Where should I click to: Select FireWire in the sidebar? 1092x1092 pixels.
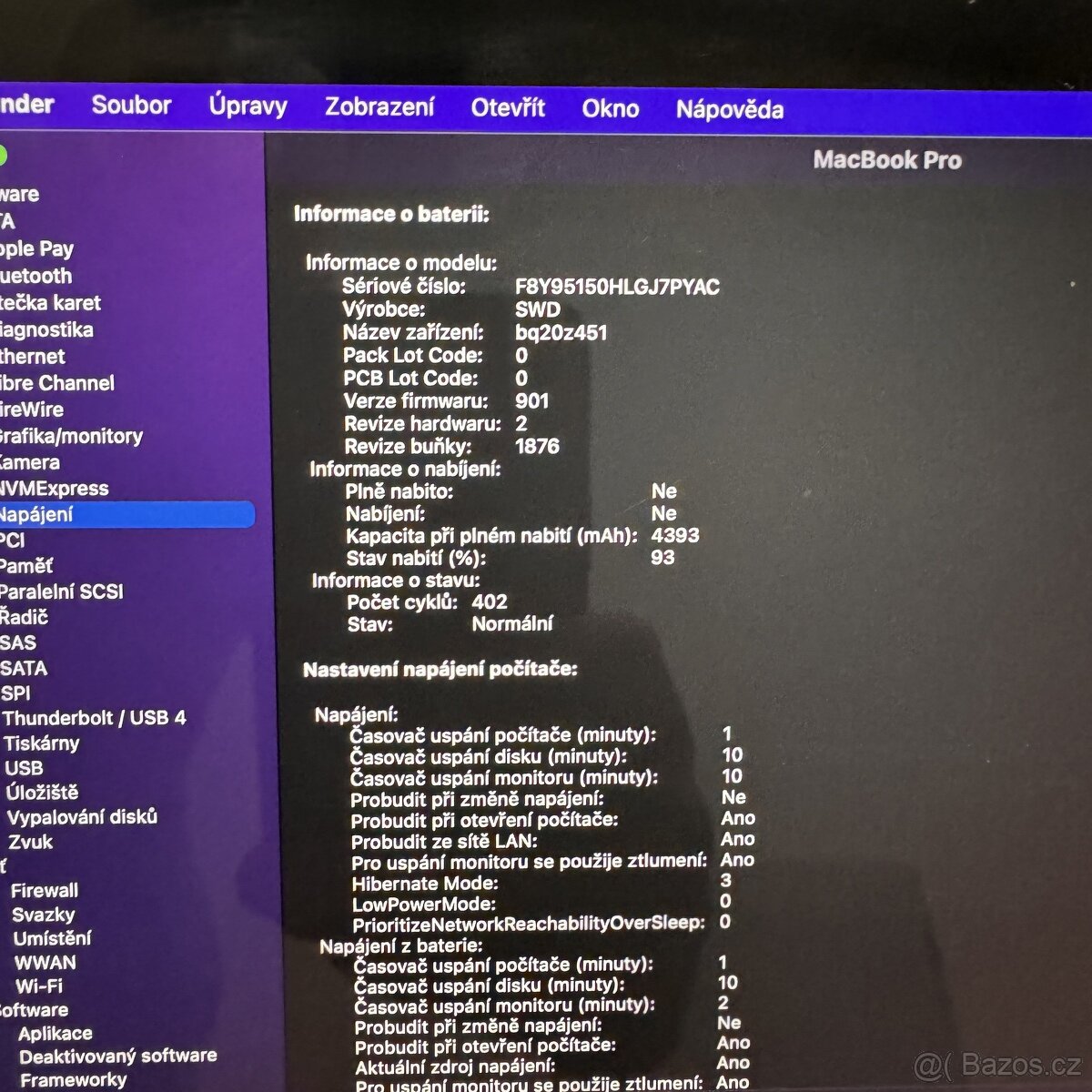click(x=31, y=409)
